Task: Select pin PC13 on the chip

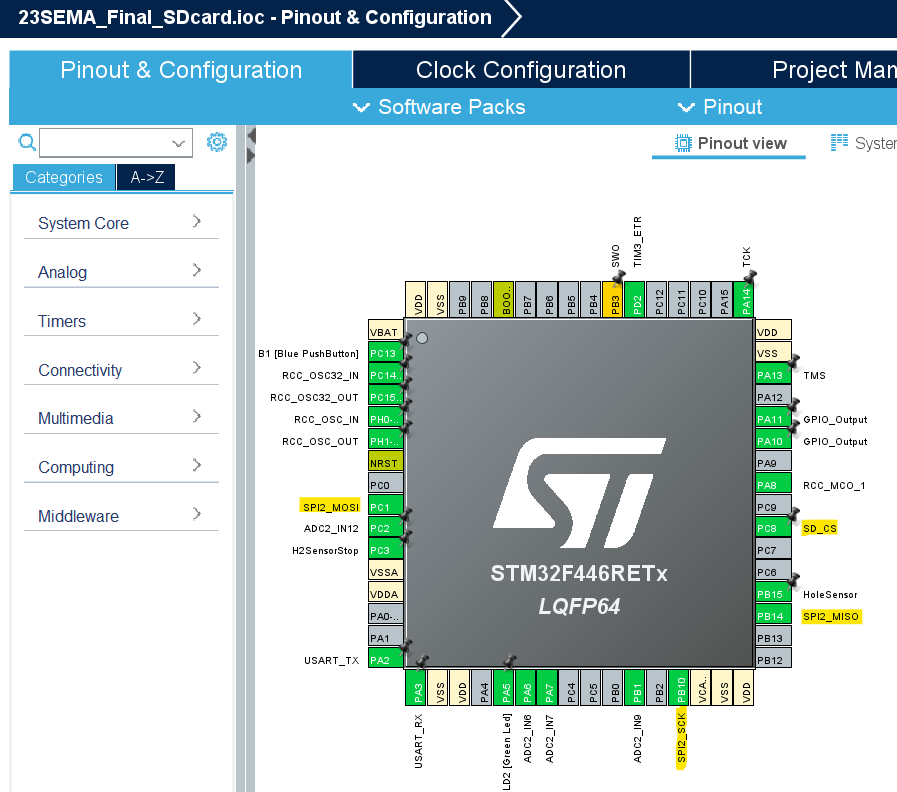Action: click(386, 354)
